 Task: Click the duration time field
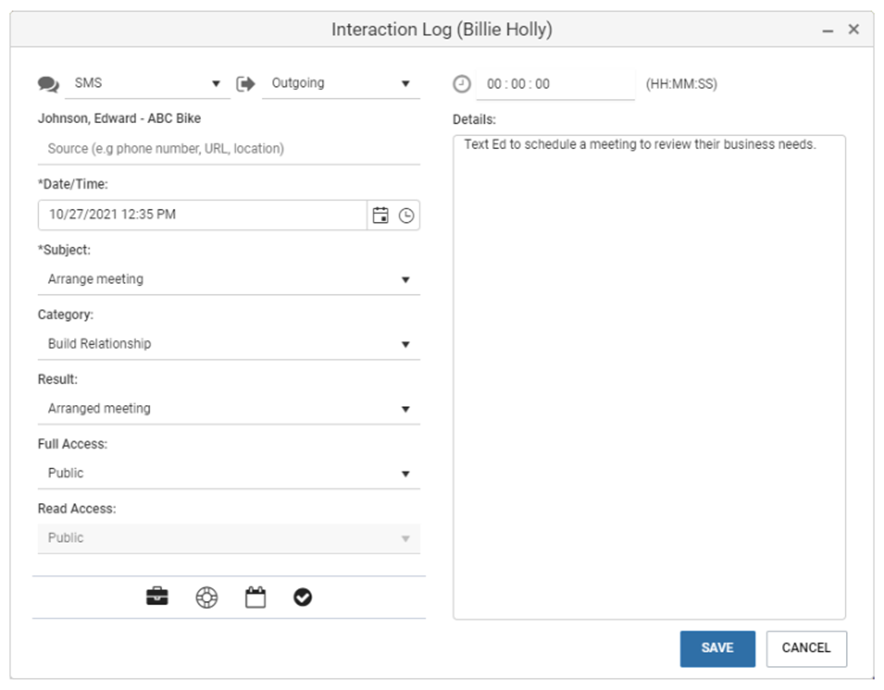555,85
